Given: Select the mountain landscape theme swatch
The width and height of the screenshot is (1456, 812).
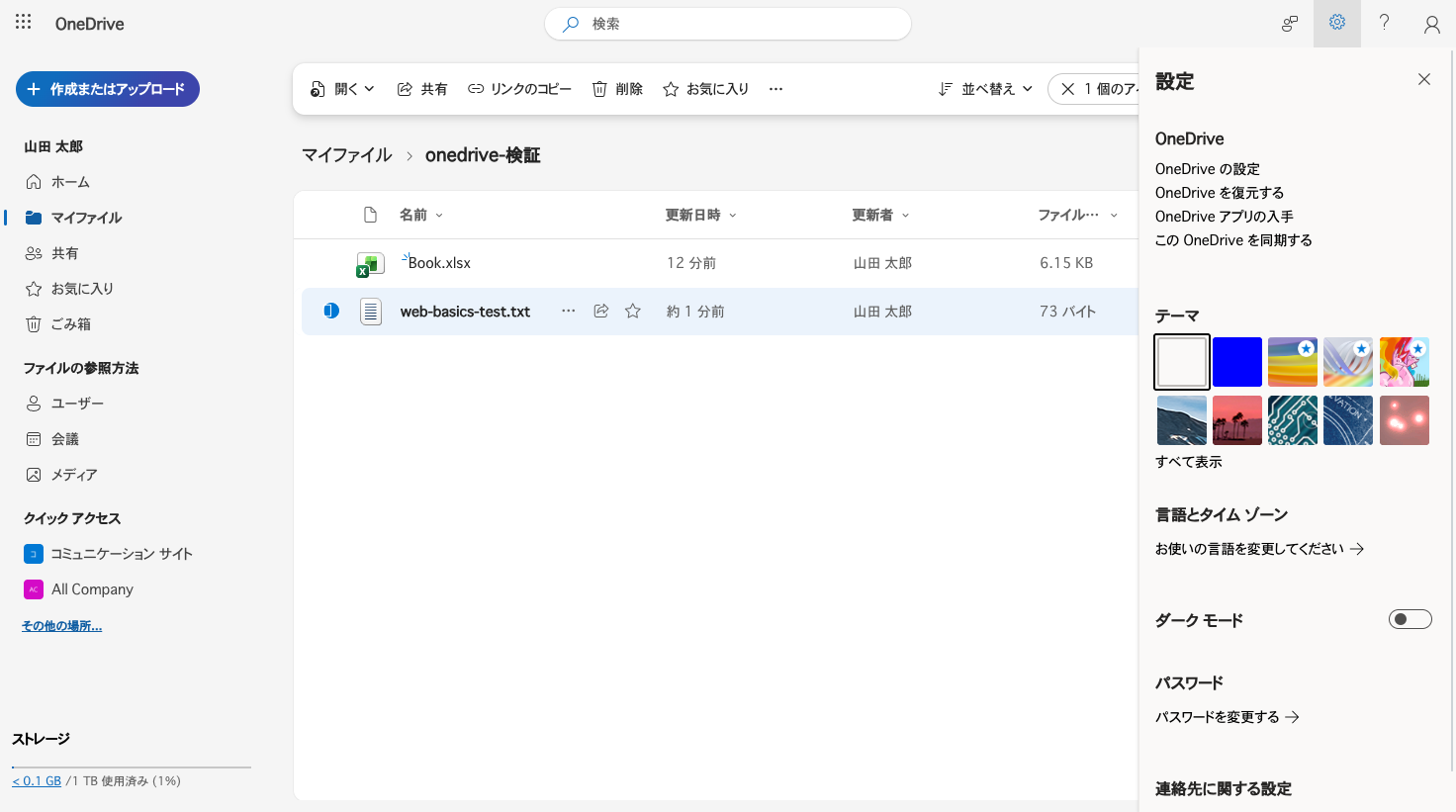Looking at the screenshot, I should coord(1182,420).
